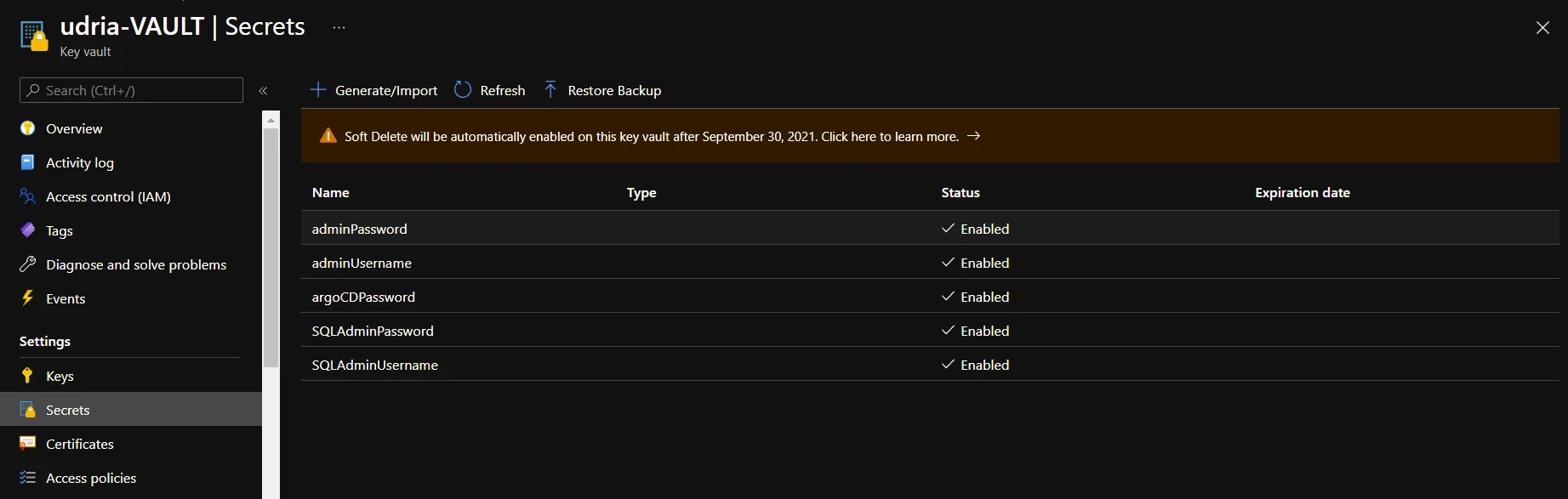Viewport: 1568px width, 499px height.
Task: Sort secrets by the Name column header
Action: pyautogui.click(x=331, y=193)
